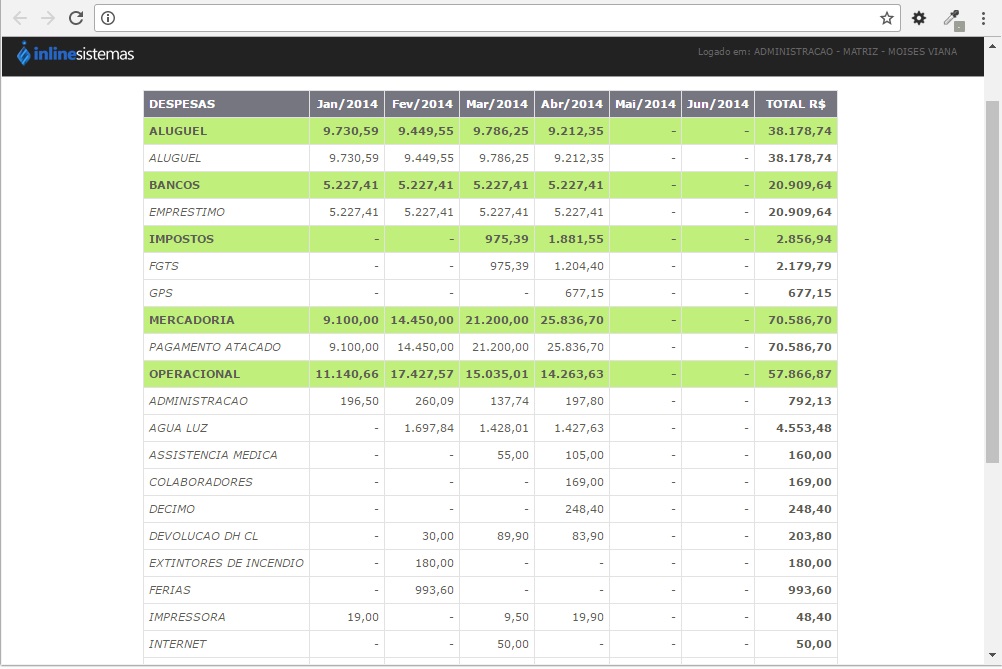The image size is (1002, 669).
Task: Click the EMPRESTIMO row label
Action: tap(187, 211)
